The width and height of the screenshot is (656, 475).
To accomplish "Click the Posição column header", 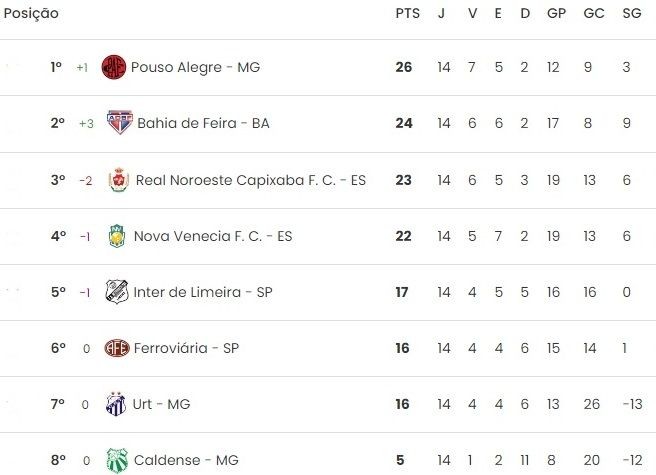I will (x=31, y=13).
